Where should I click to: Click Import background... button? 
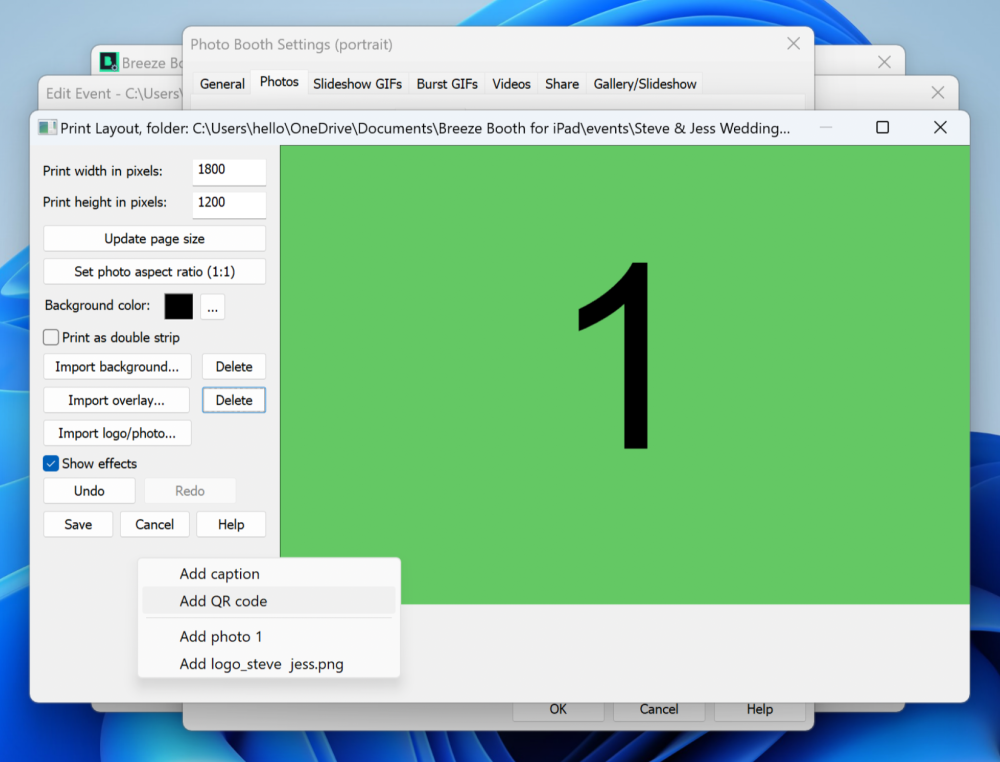[117, 367]
